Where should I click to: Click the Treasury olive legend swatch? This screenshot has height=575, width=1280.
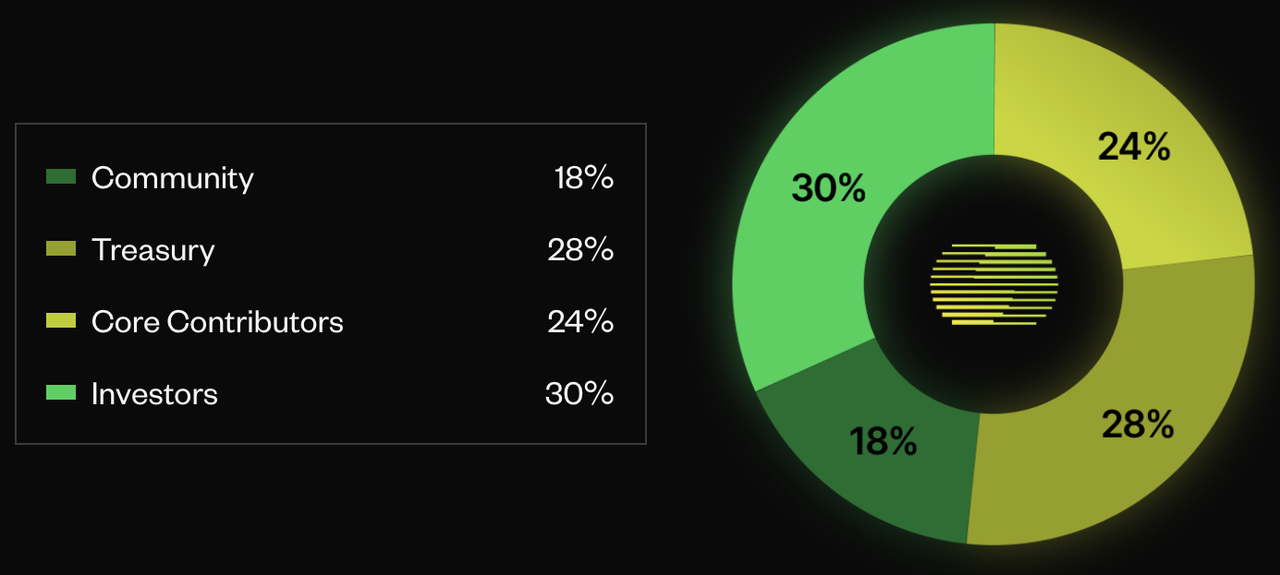pyautogui.click(x=61, y=249)
